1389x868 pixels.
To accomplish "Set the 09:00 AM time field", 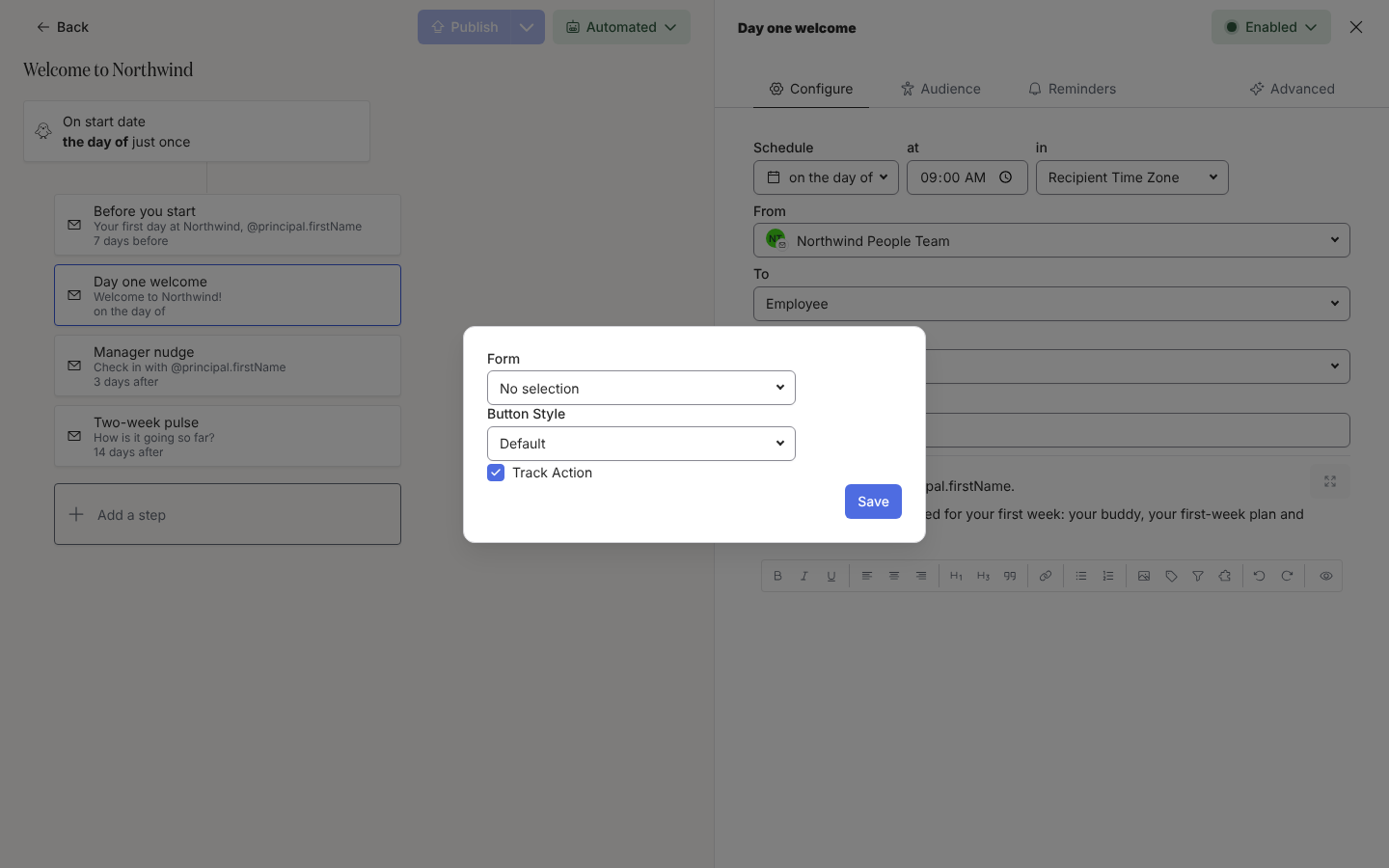I will pos(967,177).
